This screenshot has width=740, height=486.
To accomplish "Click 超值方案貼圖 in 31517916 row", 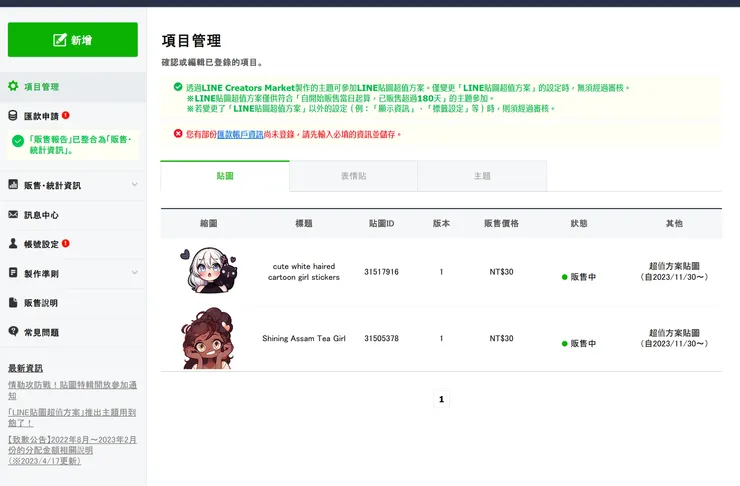I will 674,266.
